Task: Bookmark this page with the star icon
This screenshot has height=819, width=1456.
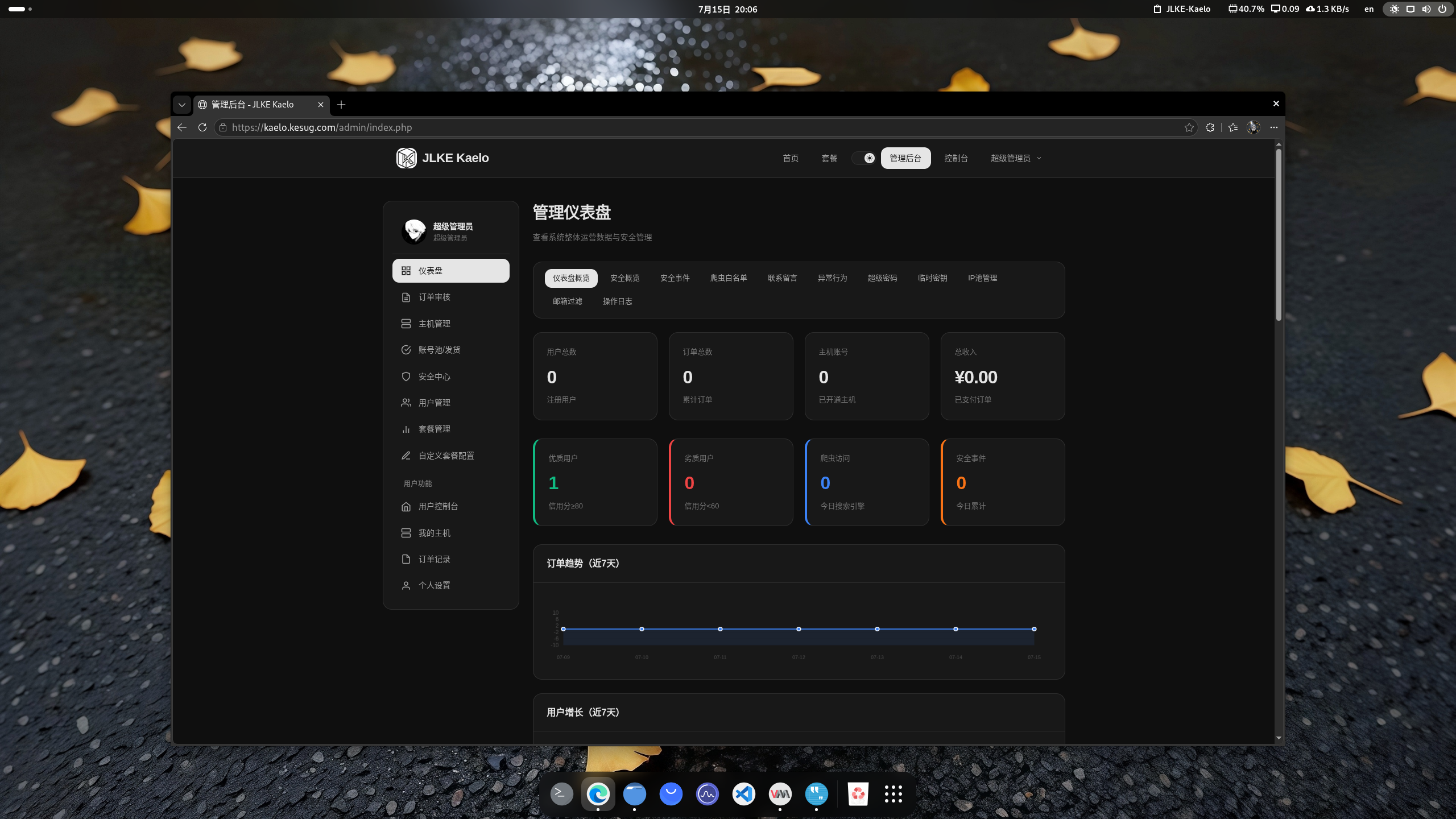Action: pos(1189,127)
